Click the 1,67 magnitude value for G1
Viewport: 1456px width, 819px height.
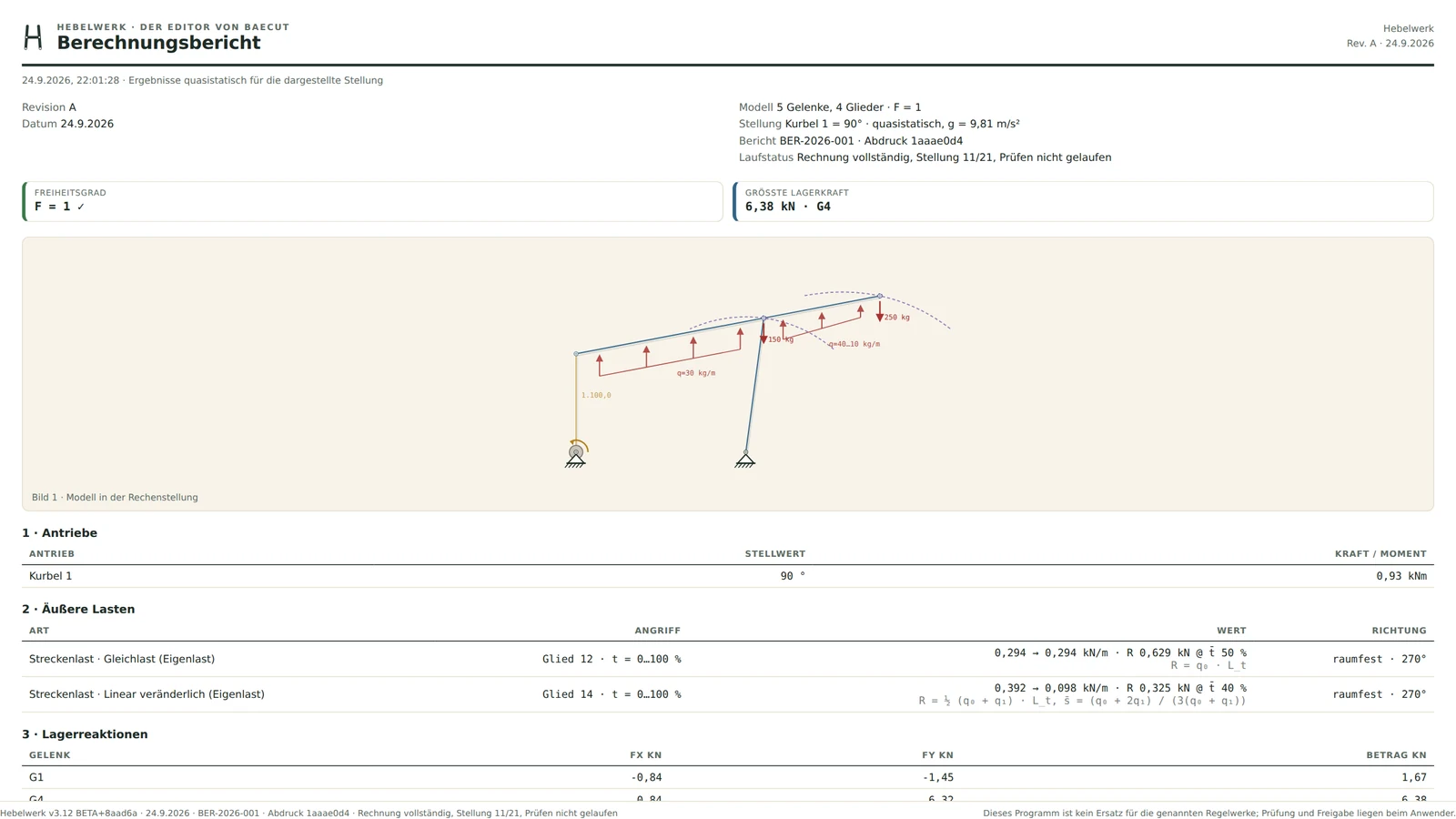point(1414,777)
